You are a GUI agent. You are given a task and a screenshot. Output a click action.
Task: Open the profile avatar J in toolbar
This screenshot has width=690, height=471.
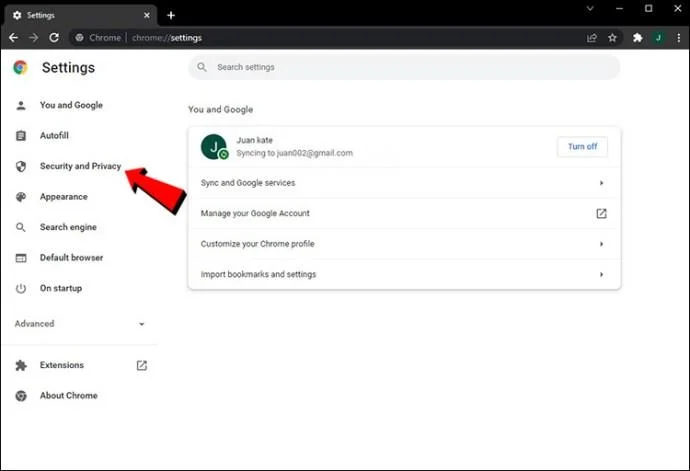point(658,38)
